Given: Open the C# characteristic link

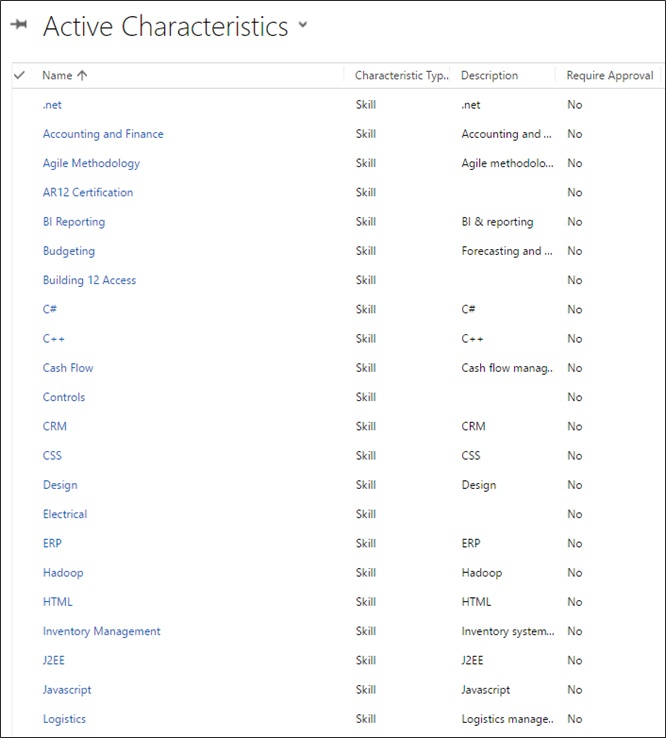Looking at the screenshot, I should 50,309.
